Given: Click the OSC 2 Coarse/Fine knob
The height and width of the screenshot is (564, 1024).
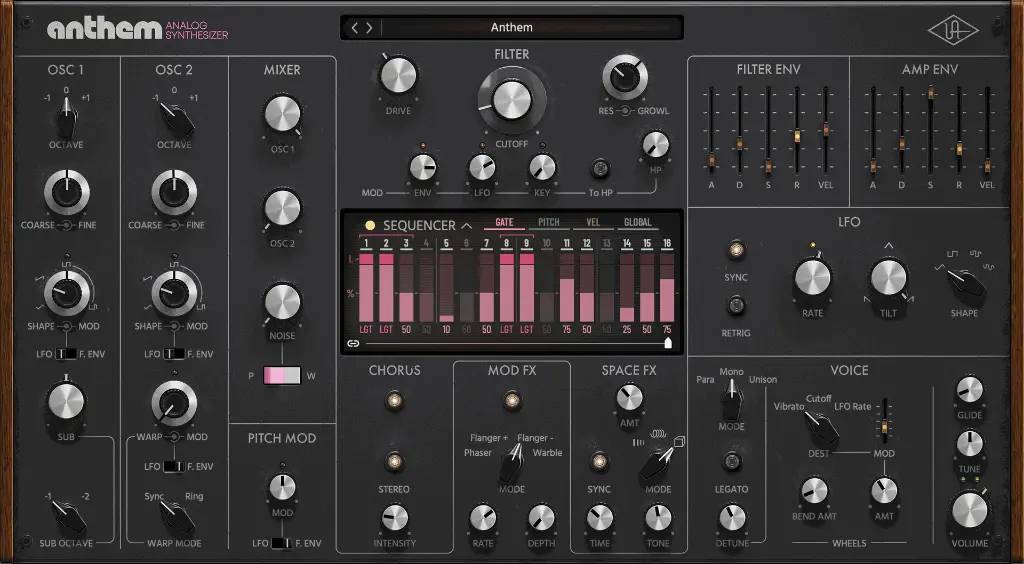Looking at the screenshot, I should point(174,192).
